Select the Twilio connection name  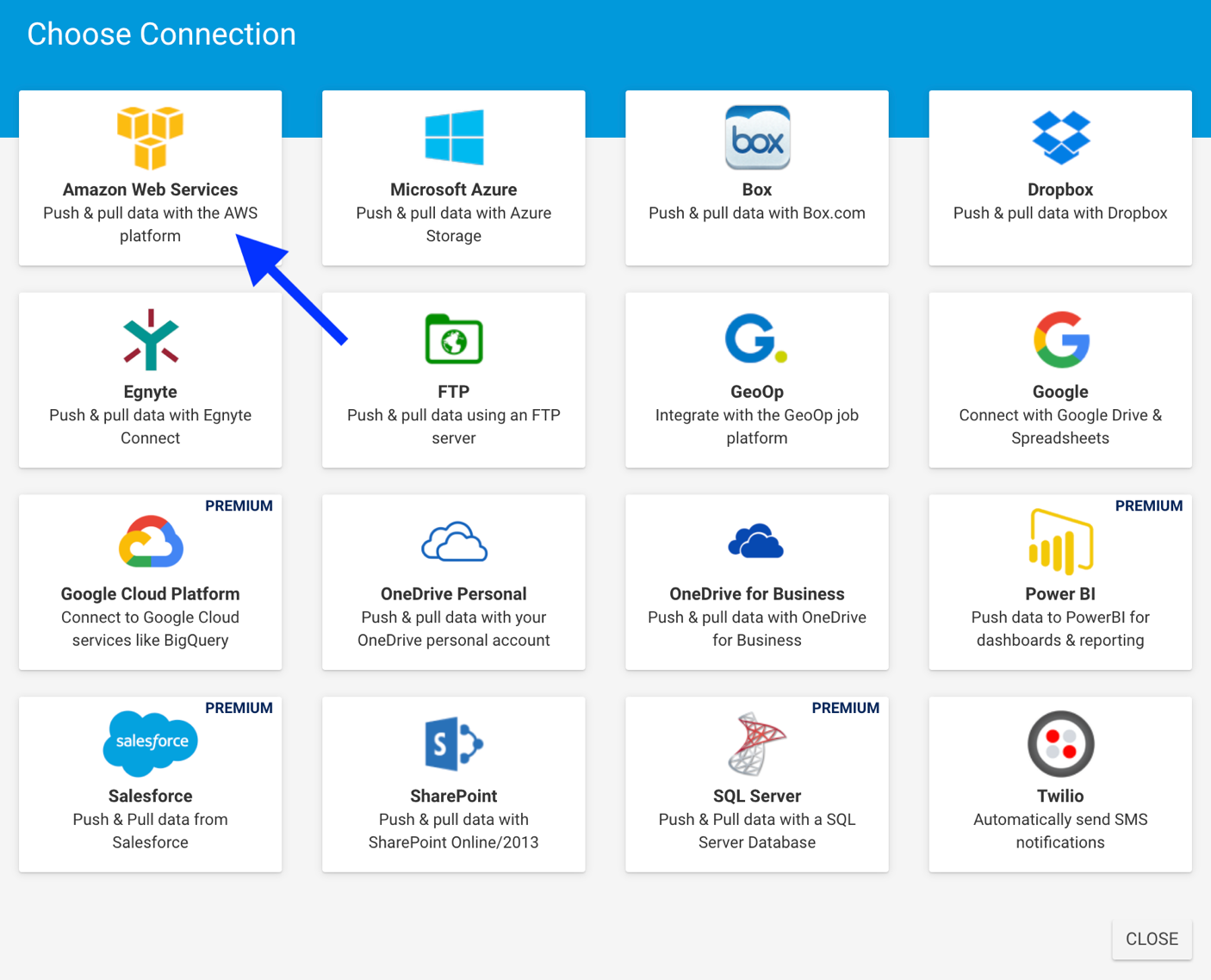click(x=1060, y=796)
